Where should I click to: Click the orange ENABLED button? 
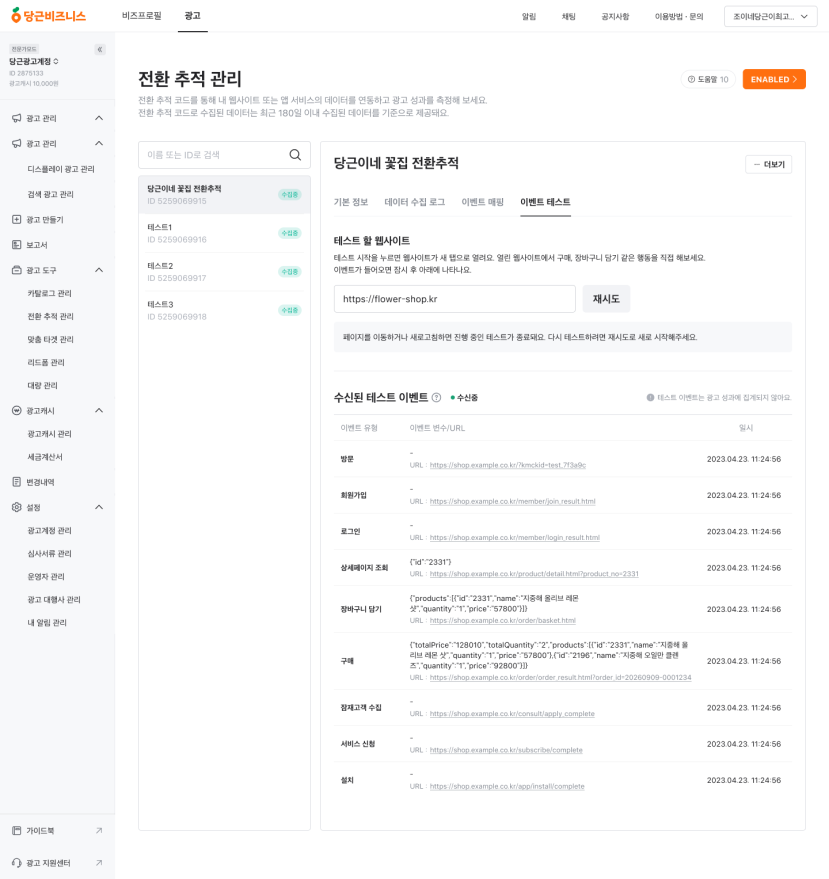(x=774, y=79)
